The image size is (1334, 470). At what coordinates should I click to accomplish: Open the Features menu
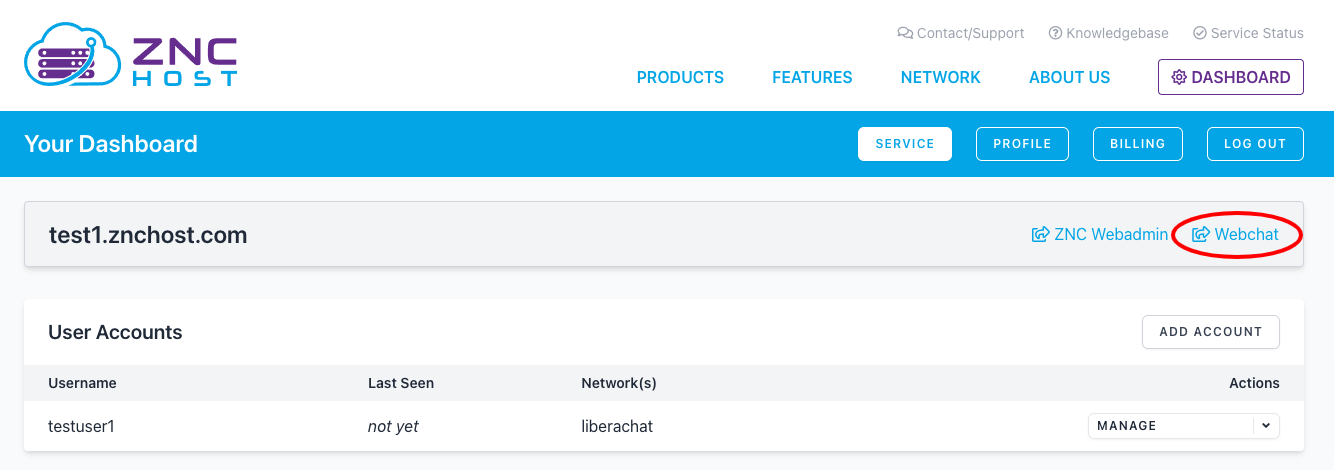tap(812, 77)
